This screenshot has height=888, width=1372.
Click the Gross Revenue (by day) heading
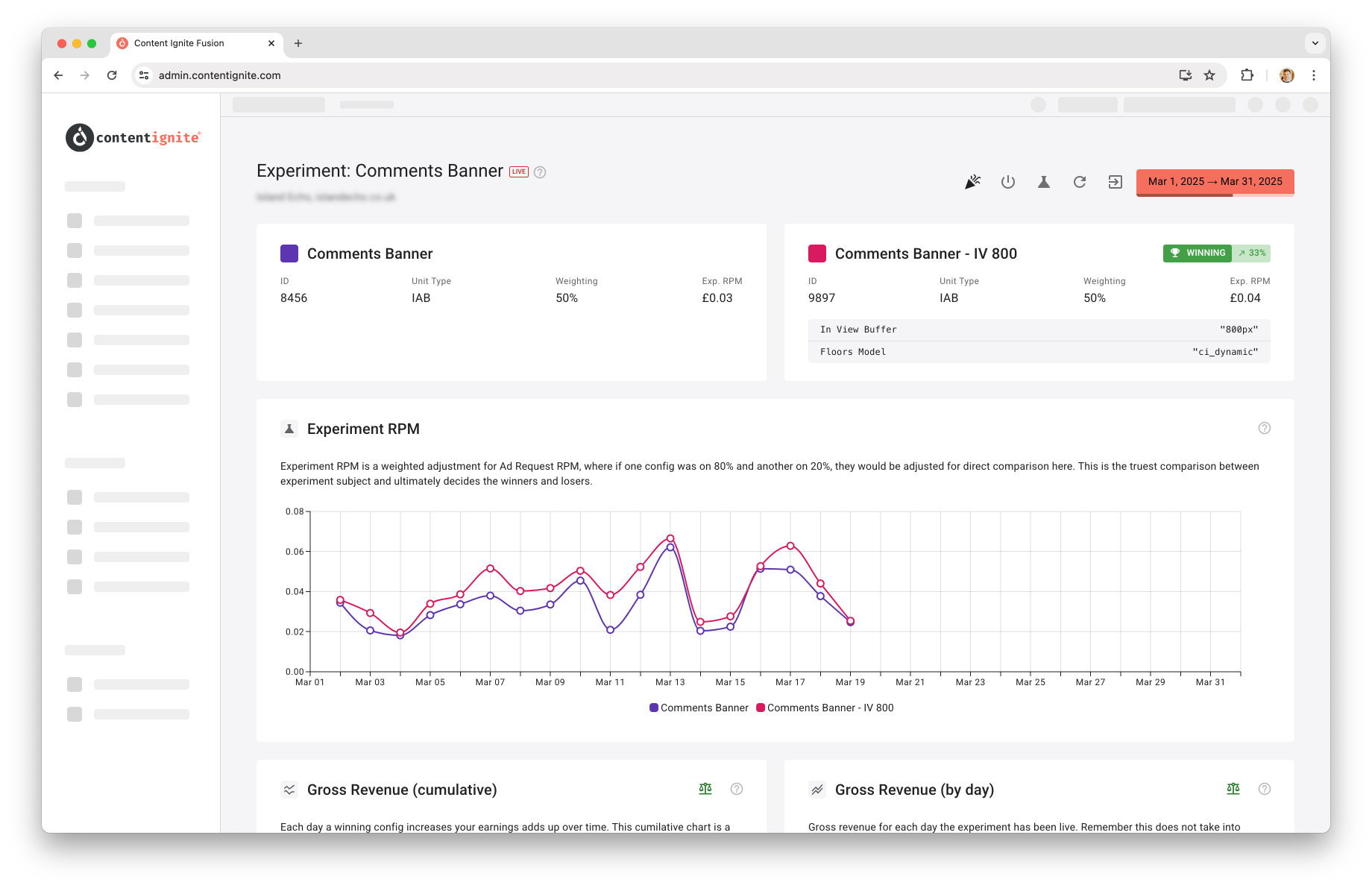click(914, 790)
